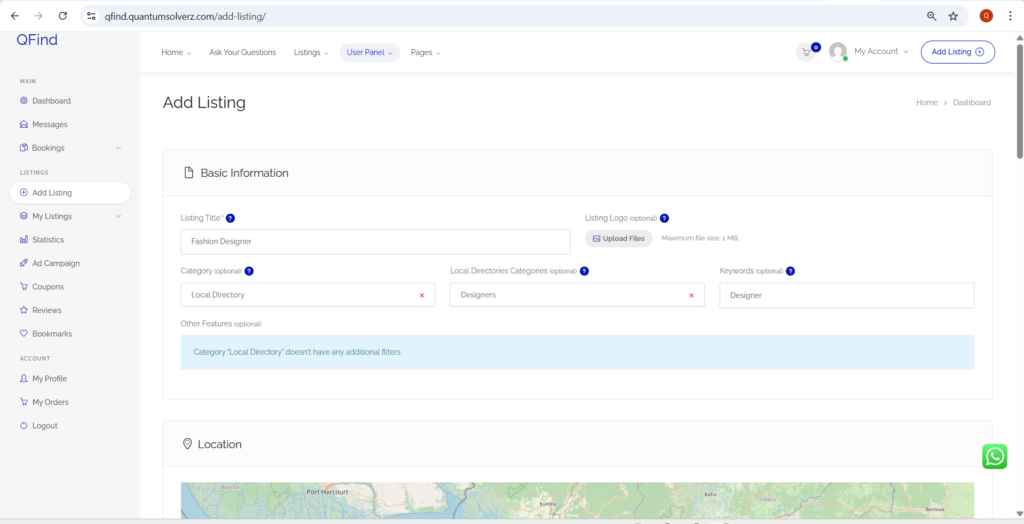
Task: Click the Add Listing header button
Action: 957,52
